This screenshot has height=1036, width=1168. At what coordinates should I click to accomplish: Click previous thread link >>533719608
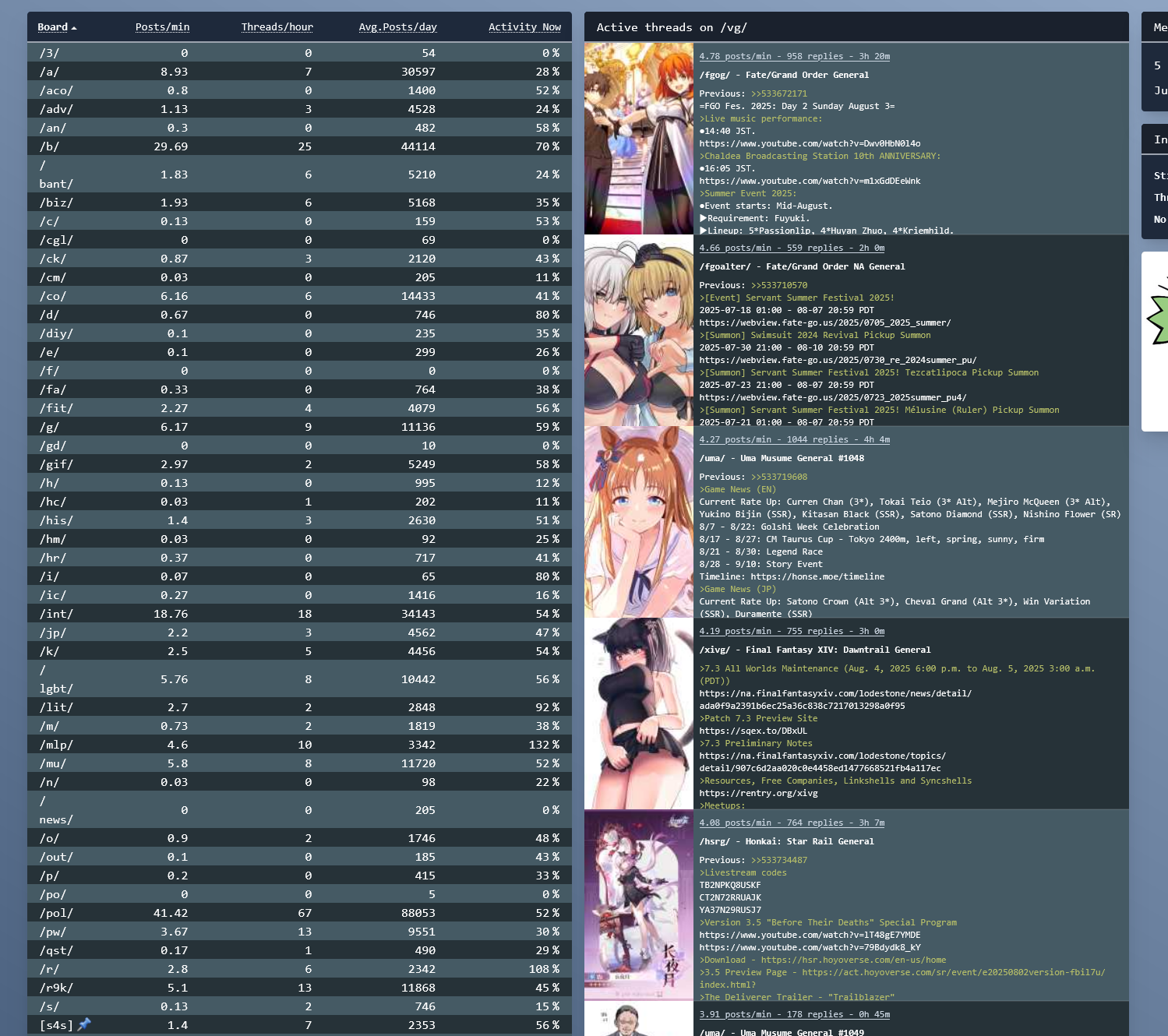[778, 477]
